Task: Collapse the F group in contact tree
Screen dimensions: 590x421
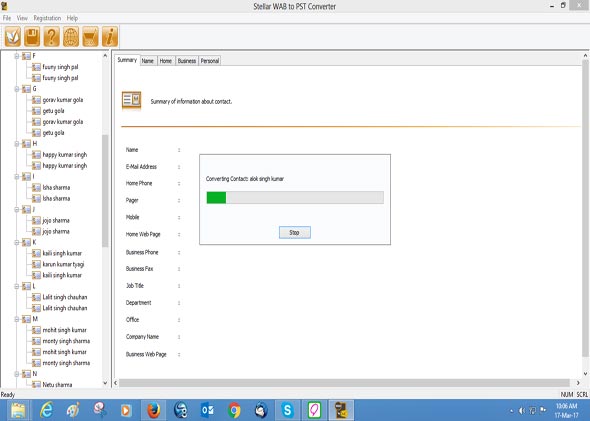Action: (17, 56)
